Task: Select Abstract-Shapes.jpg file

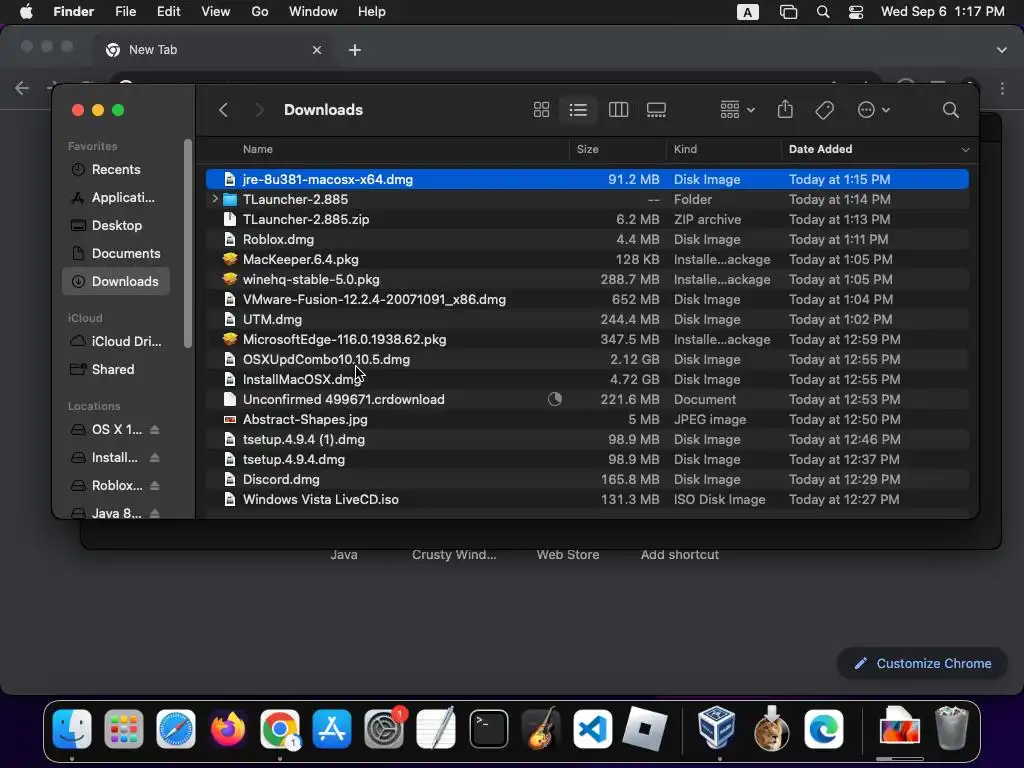Action: coord(587,419)
